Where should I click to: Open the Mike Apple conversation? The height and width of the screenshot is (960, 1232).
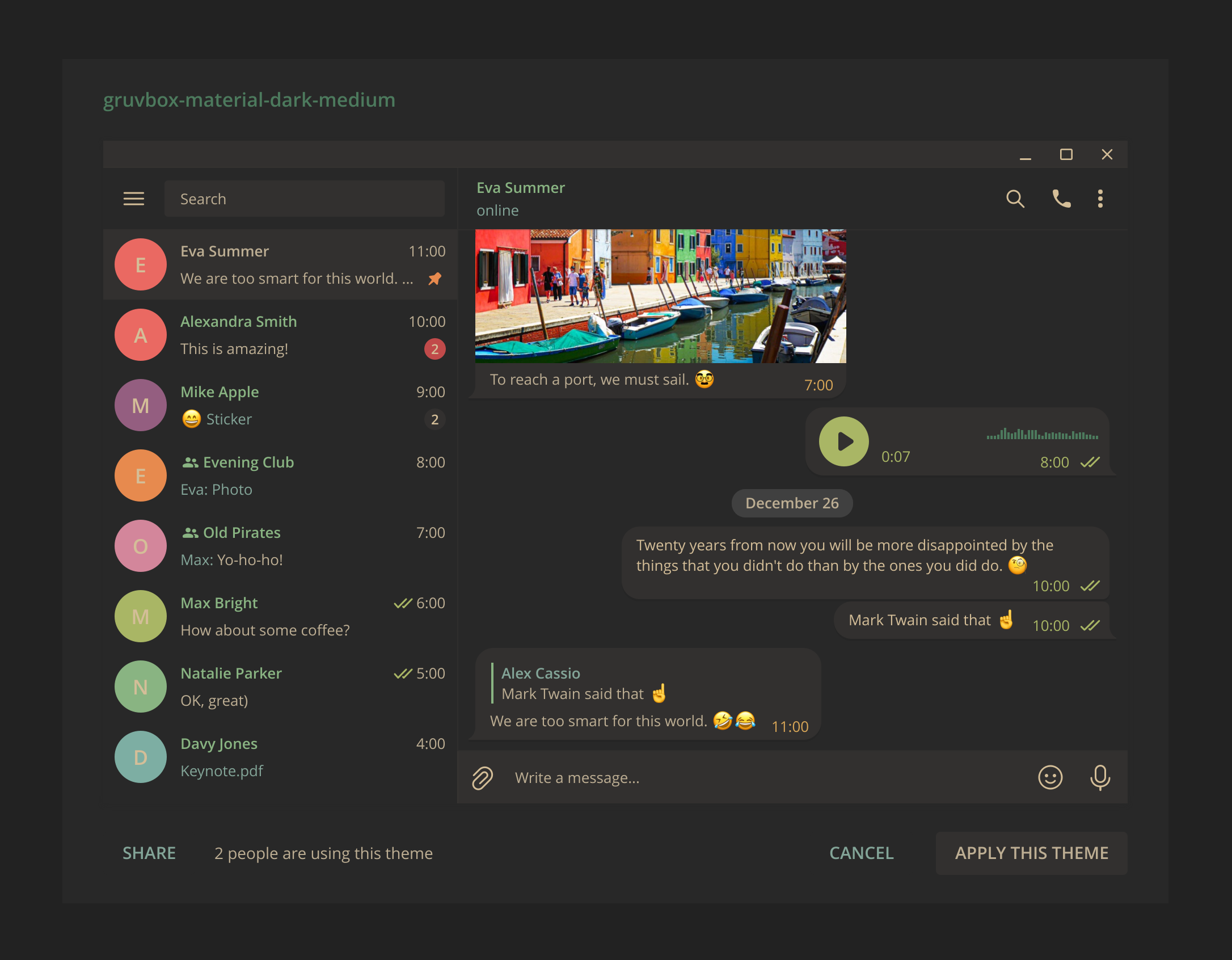point(280,405)
